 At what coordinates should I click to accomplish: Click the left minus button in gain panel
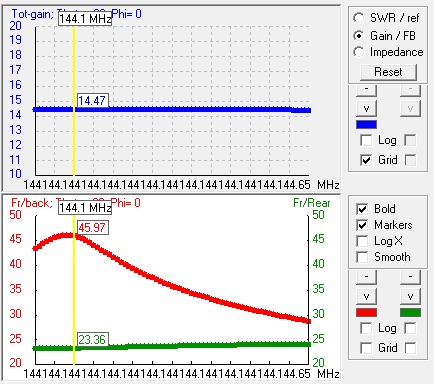pyautogui.click(x=366, y=90)
